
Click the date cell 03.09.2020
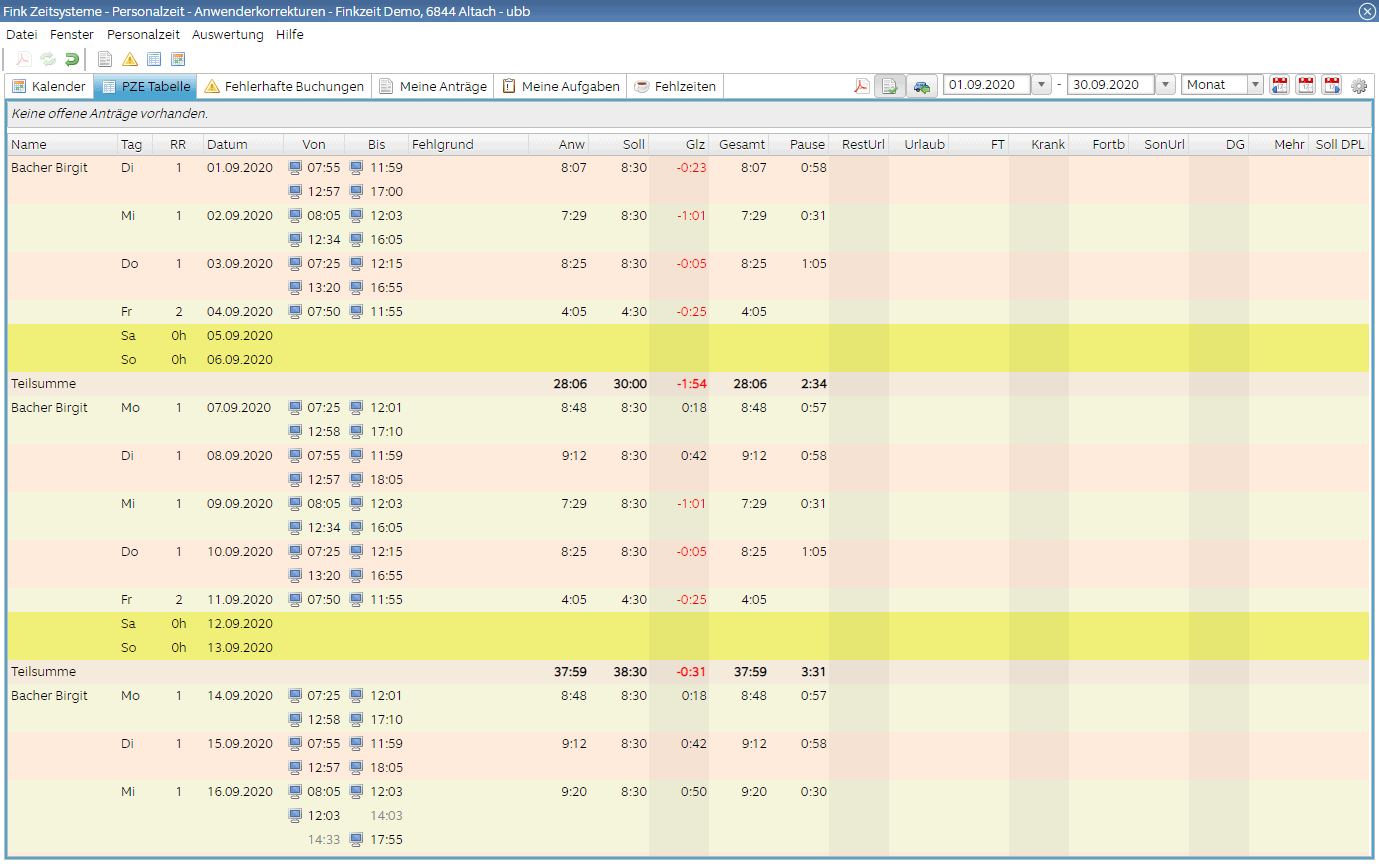(240, 264)
